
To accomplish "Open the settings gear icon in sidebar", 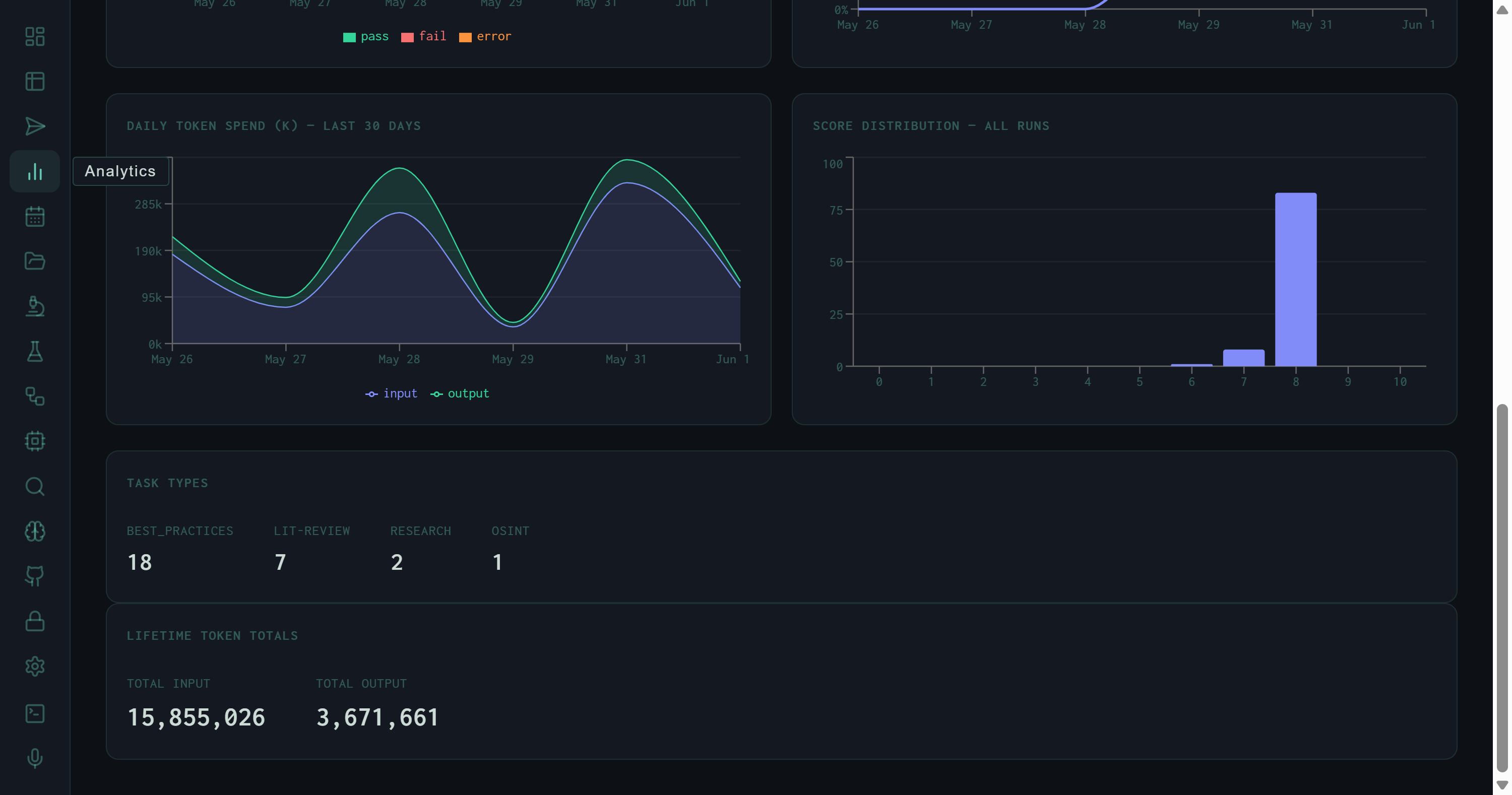I will (35, 666).
